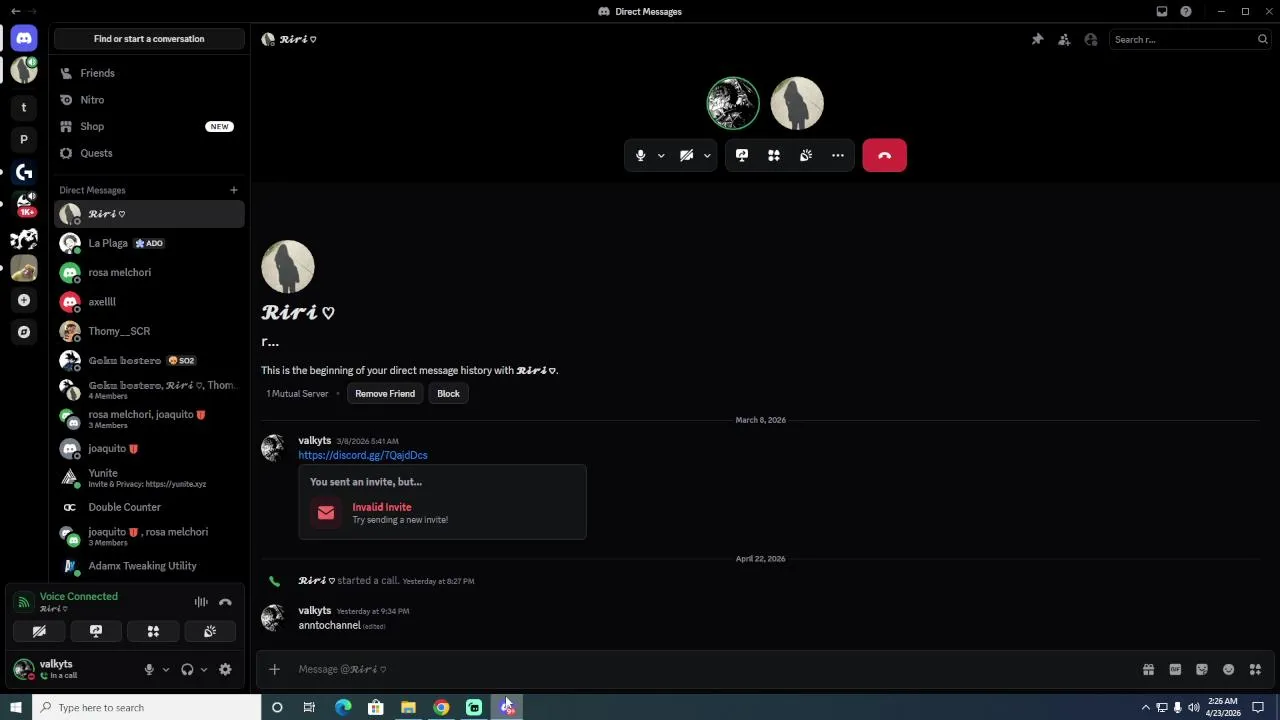
Task: Open the server labeled P
Action: (x=24, y=139)
